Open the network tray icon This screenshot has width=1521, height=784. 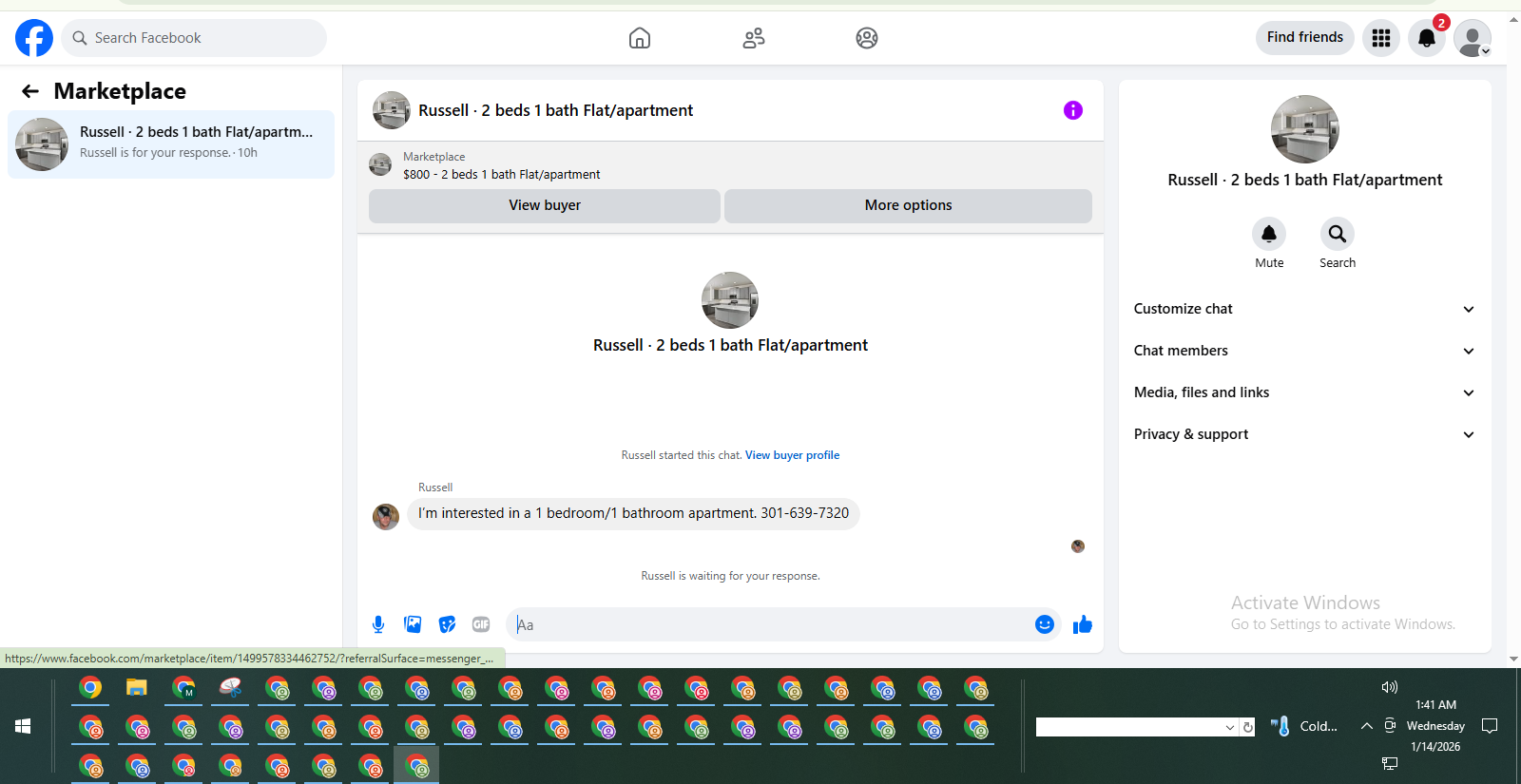[1390, 763]
